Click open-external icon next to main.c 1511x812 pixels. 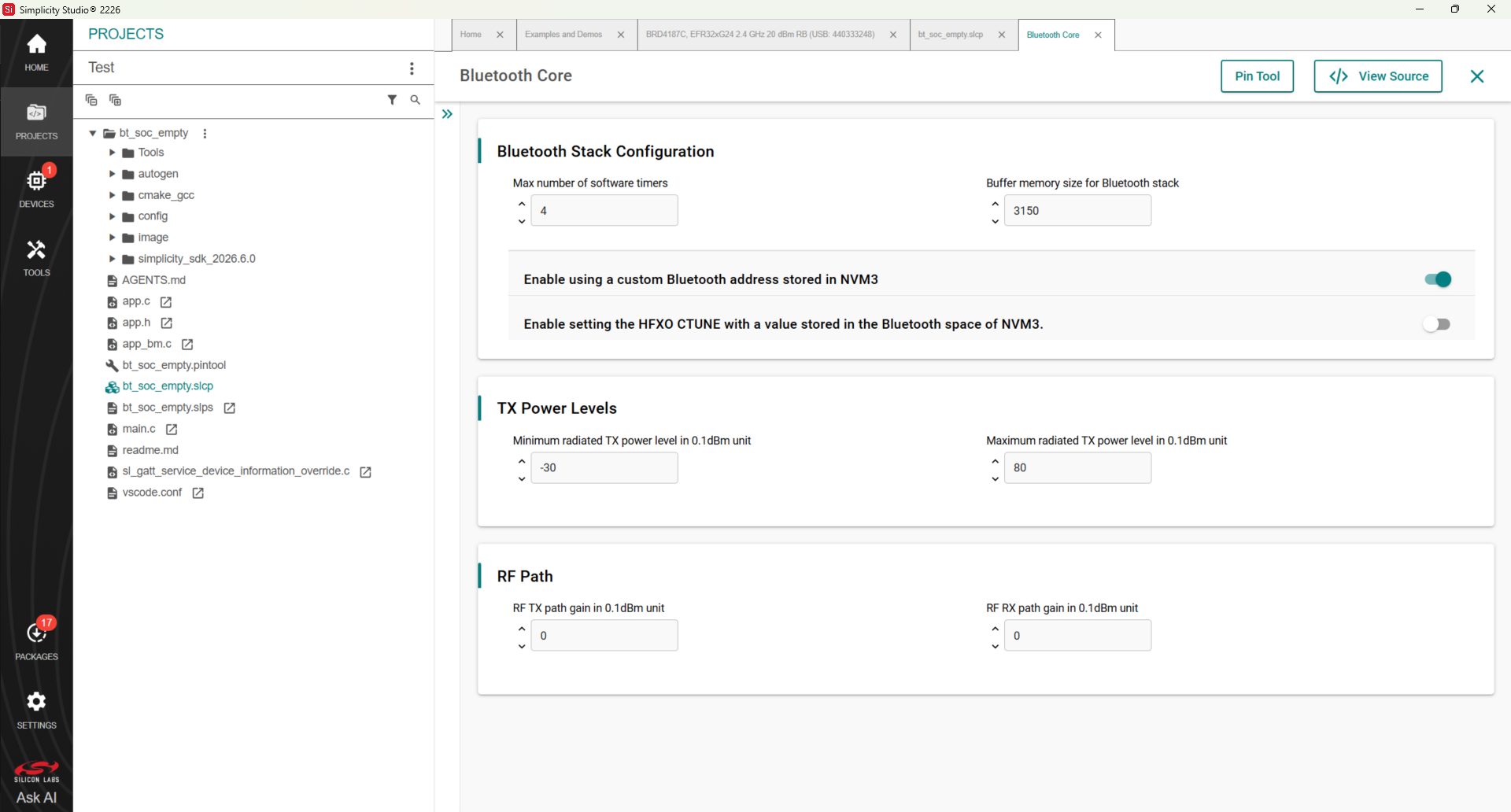(x=172, y=430)
